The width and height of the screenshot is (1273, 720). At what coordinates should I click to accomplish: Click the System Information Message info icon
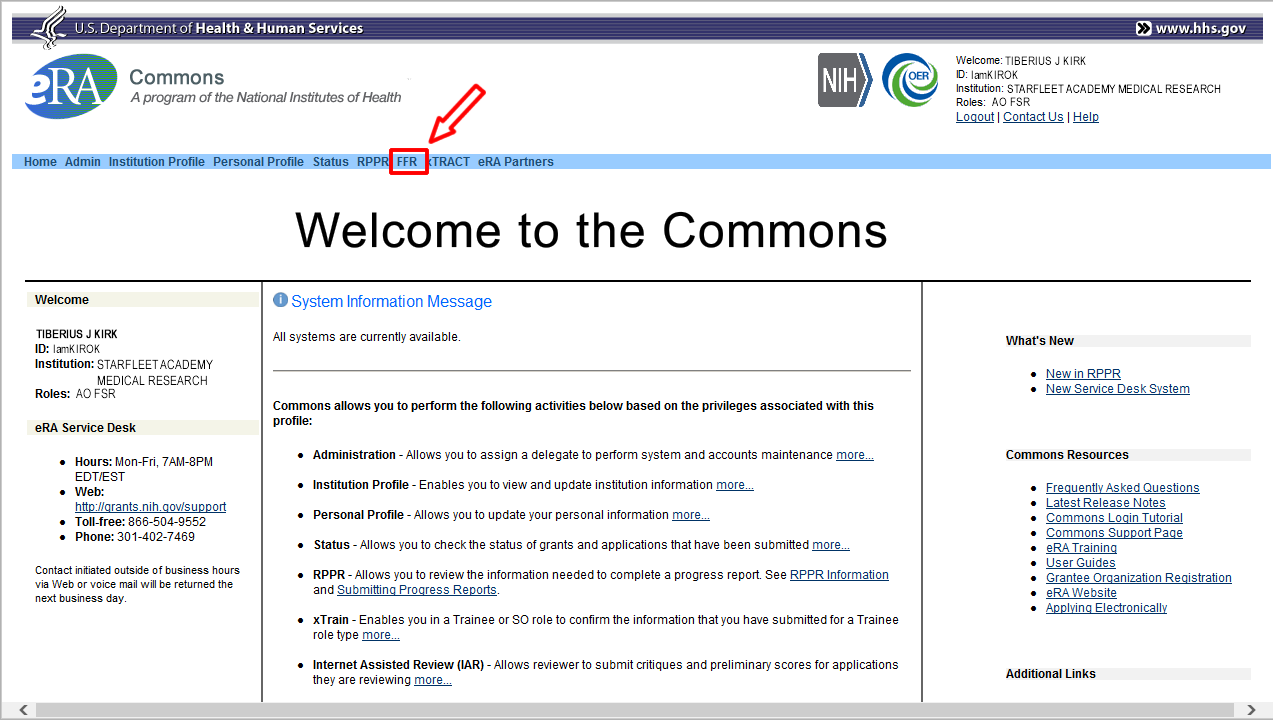[280, 300]
